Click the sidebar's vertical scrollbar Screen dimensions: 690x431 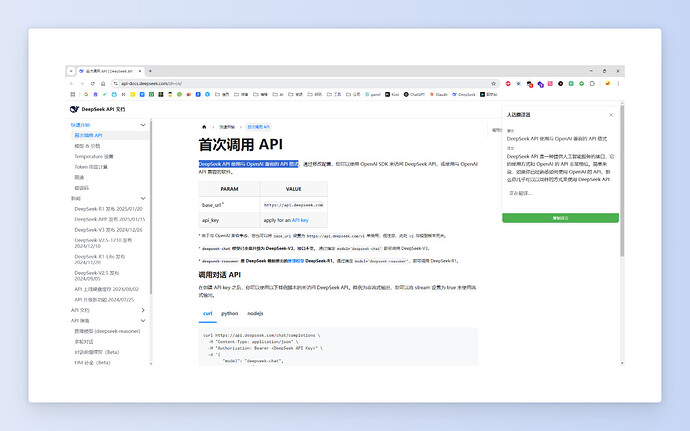point(151,207)
